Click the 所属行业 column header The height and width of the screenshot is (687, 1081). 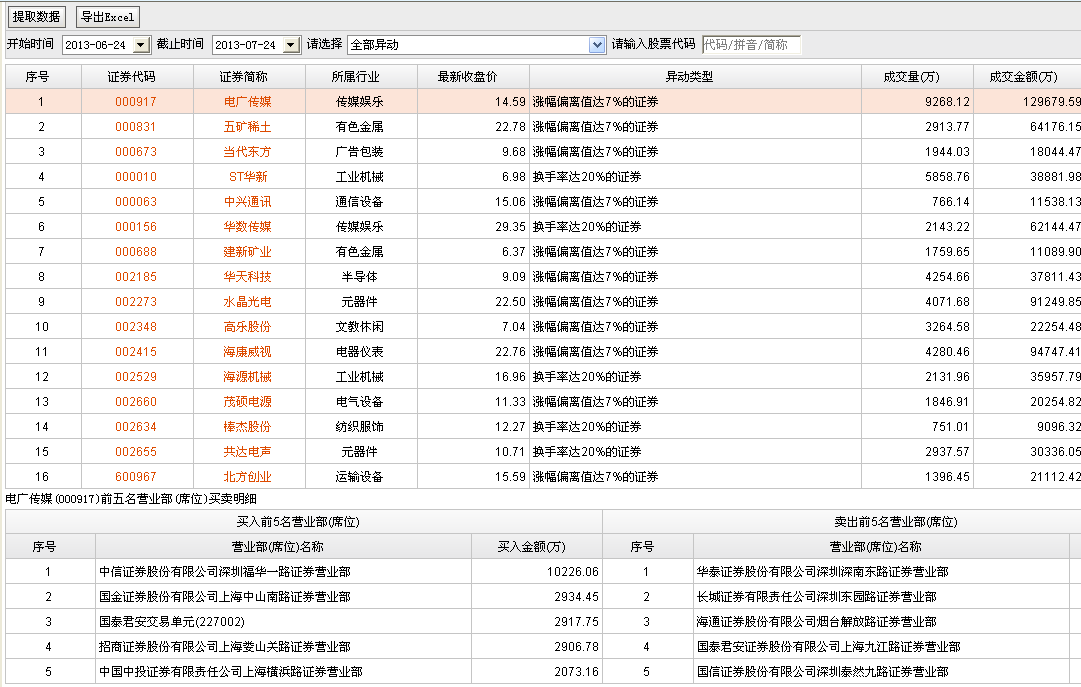click(359, 77)
